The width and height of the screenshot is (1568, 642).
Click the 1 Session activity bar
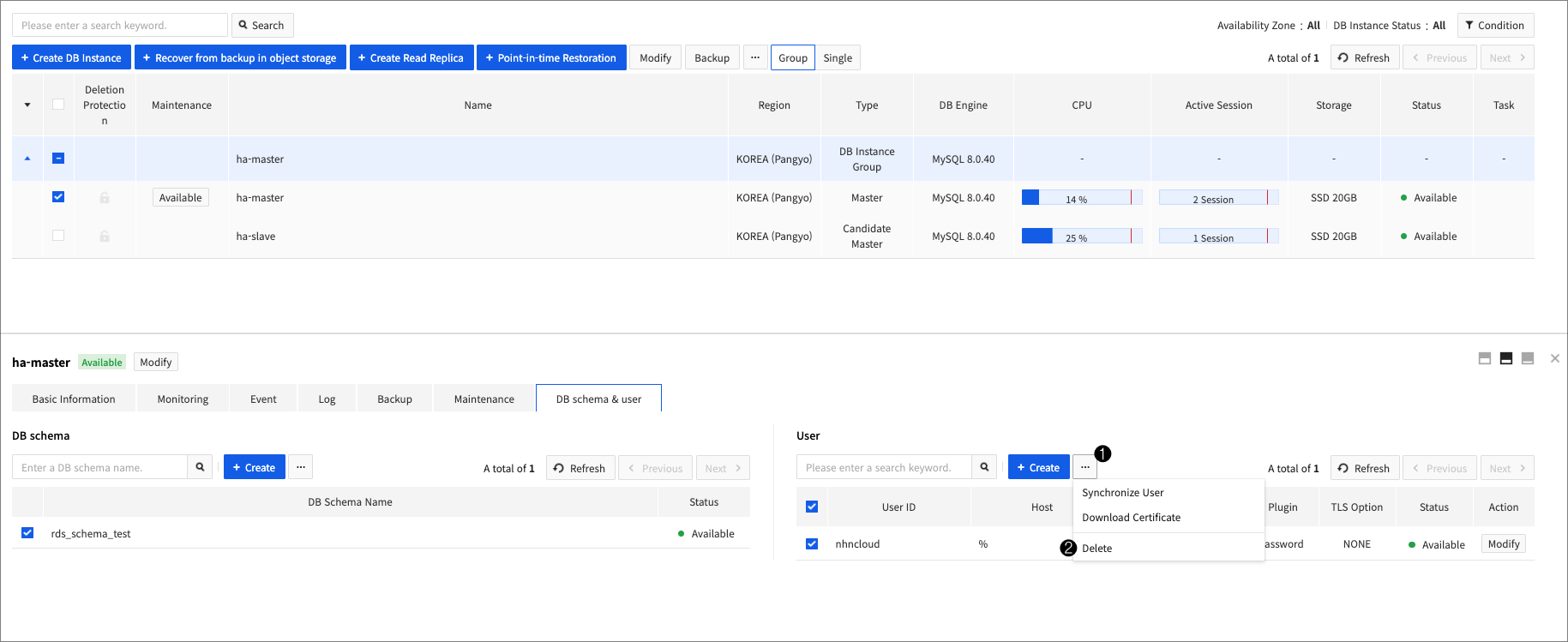click(1218, 237)
